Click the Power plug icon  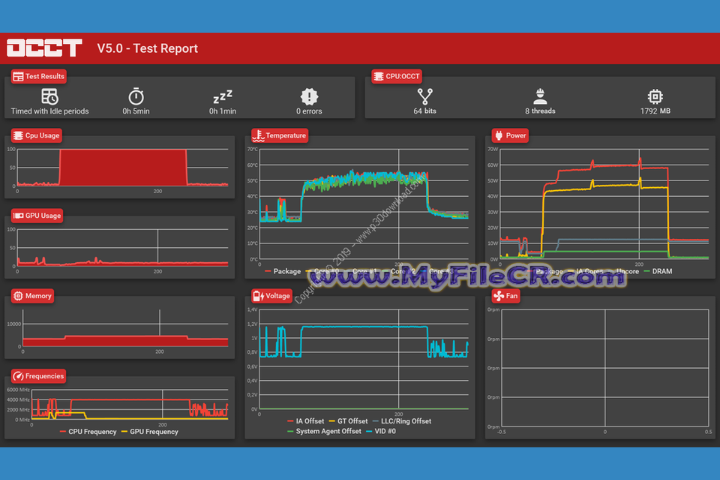(499, 136)
